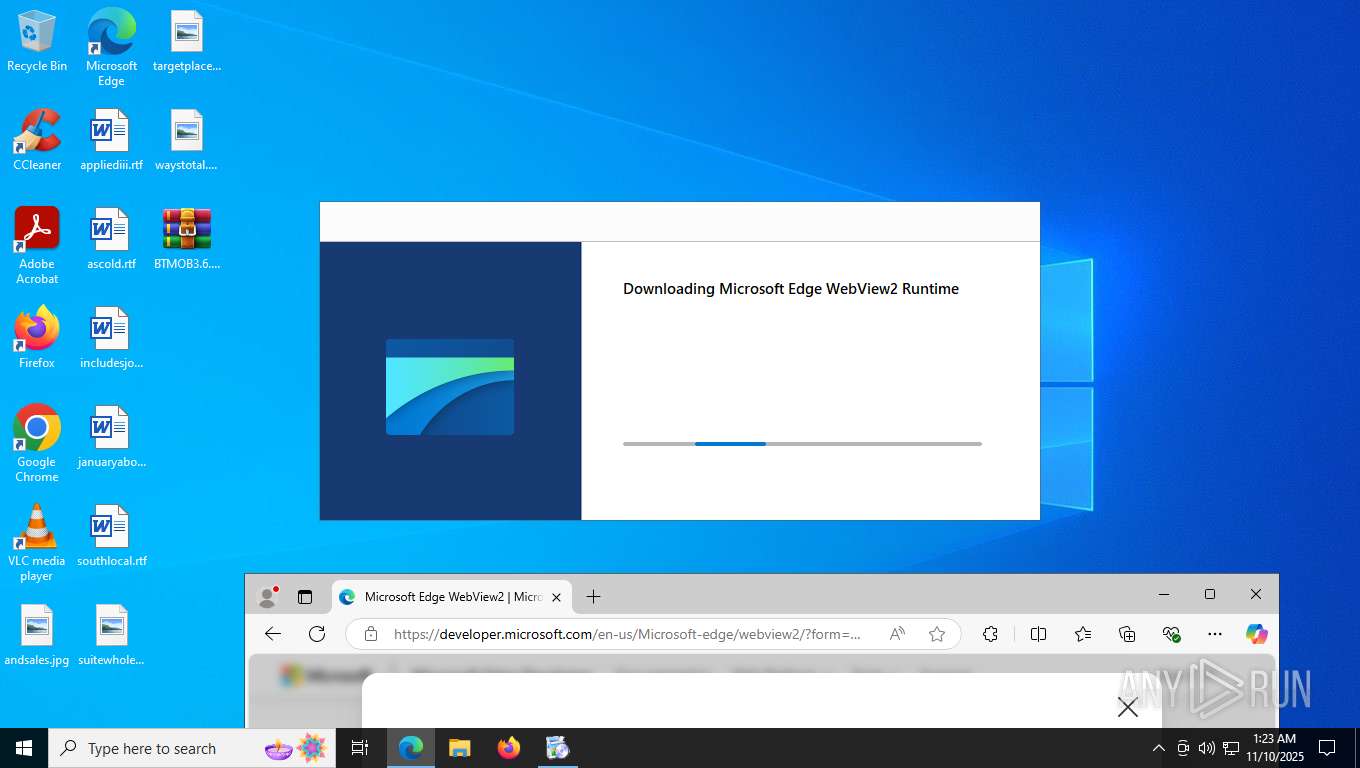Select the BTMOB3.6 WinRAR archive icon
The width and height of the screenshot is (1360, 768).
click(186, 239)
